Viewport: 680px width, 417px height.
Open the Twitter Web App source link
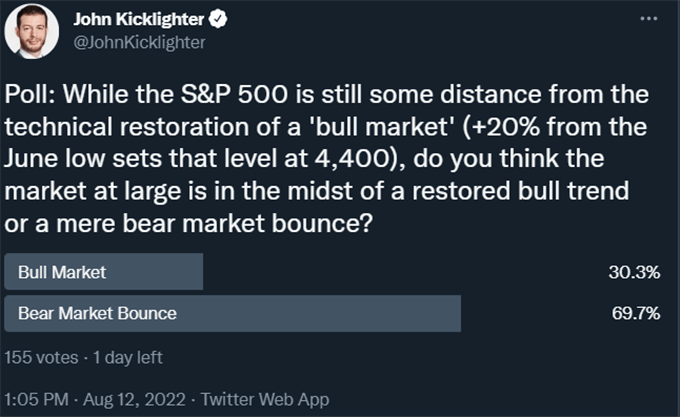pyautogui.click(x=265, y=399)
